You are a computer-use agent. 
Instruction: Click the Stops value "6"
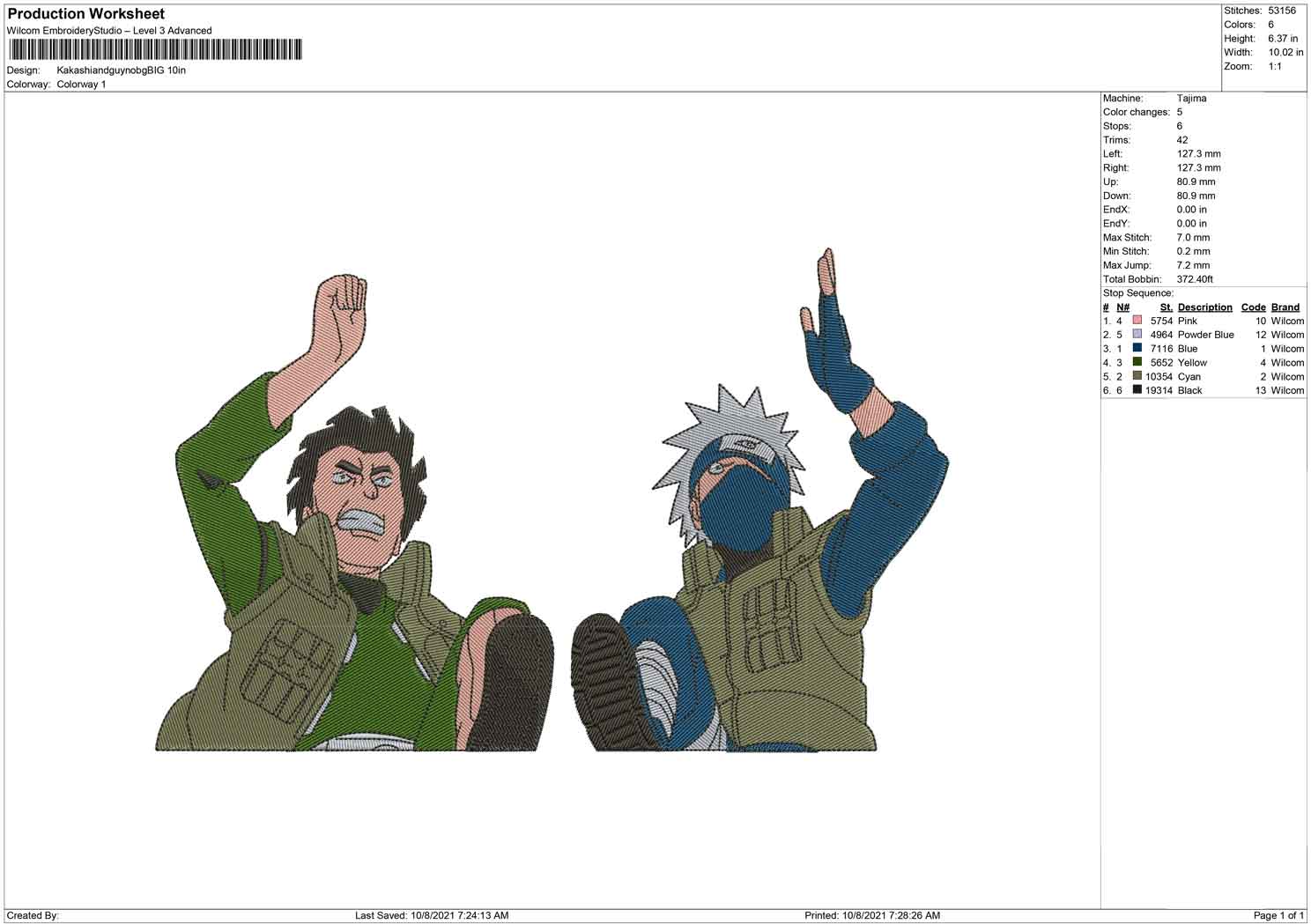point(1180,126)
